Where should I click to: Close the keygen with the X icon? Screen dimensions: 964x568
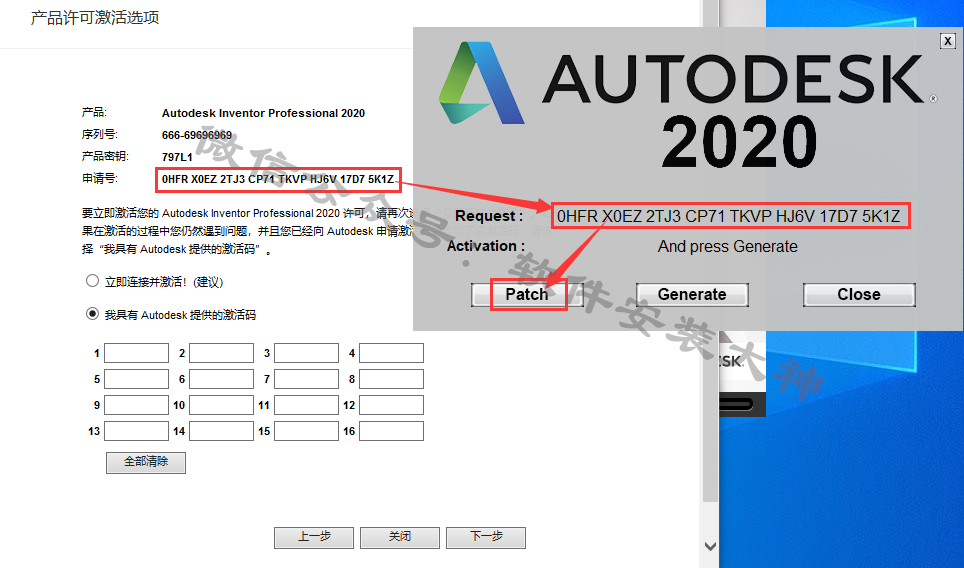947,41
